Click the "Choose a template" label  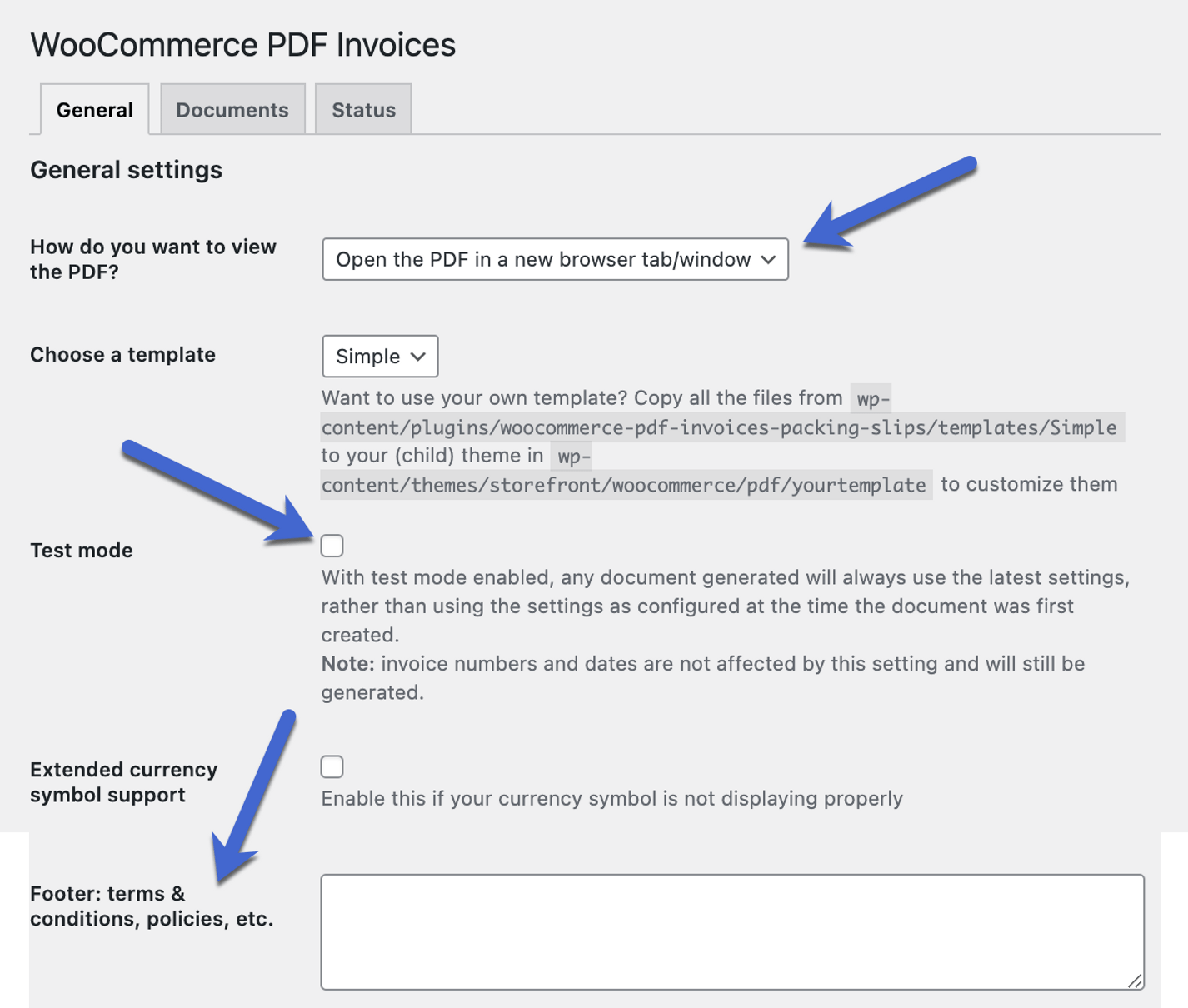[x=122, y=355]
